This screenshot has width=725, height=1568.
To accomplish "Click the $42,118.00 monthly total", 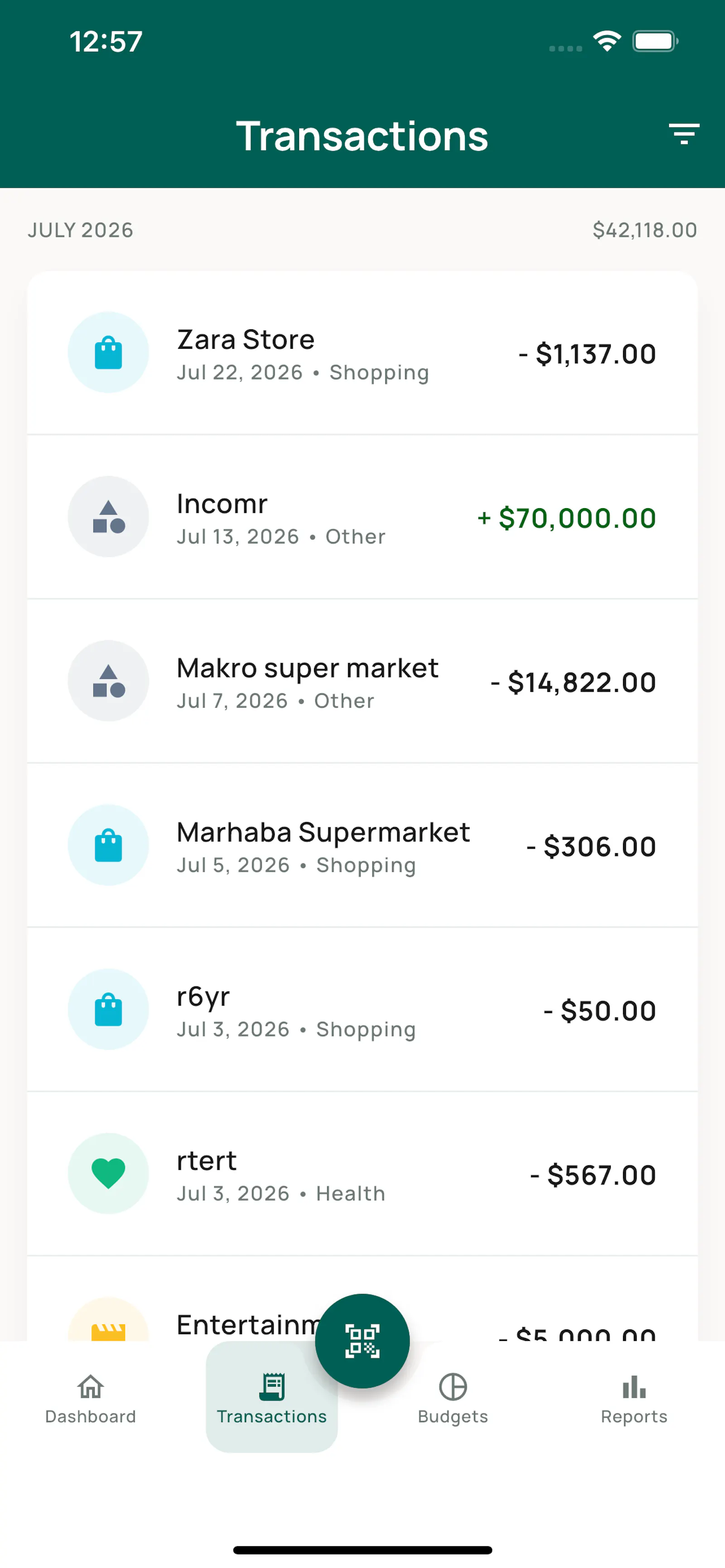I will point(645,230).
